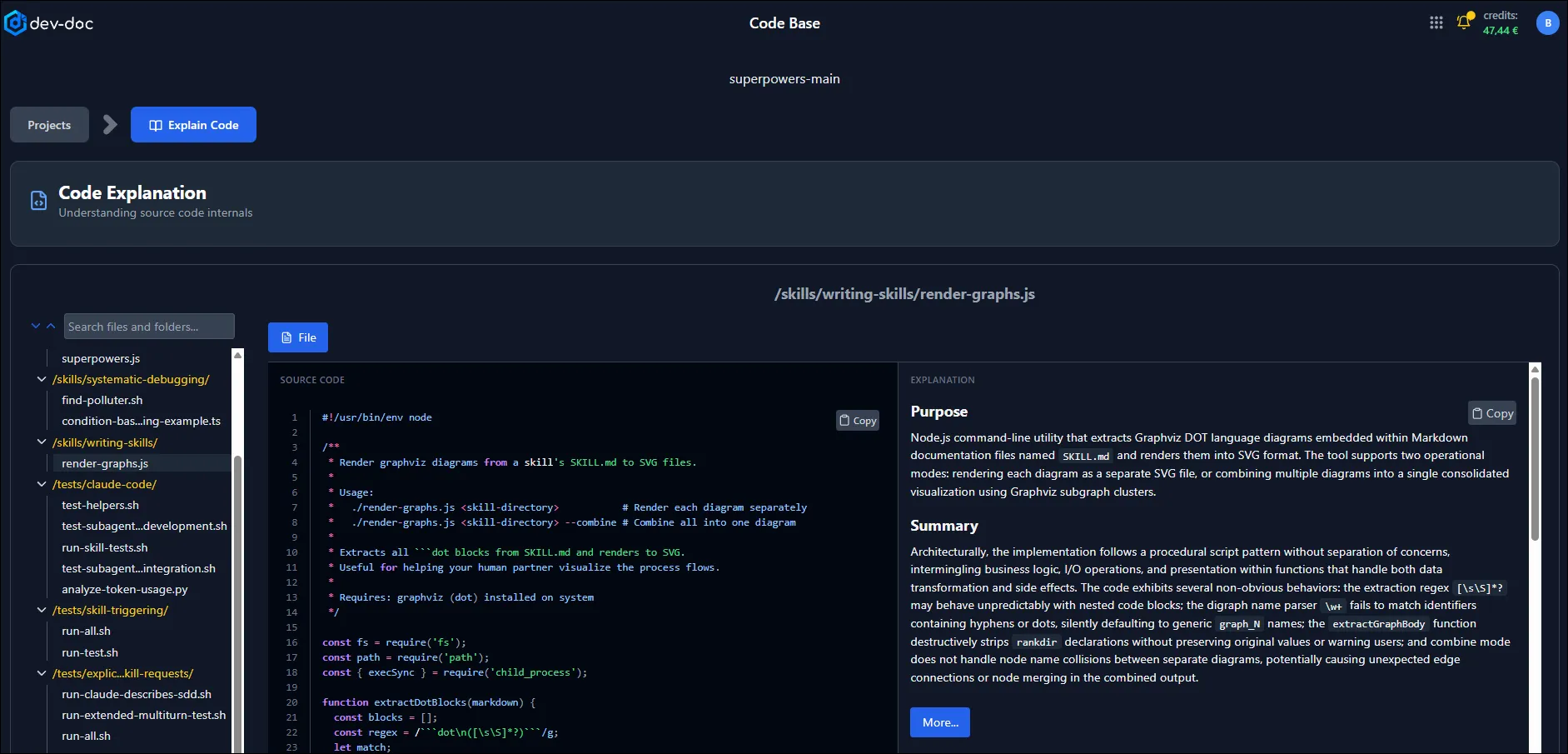Focus the Search files and folders field
The height and width of the screenshot is (754, 1568).
(x=149, y=327)
